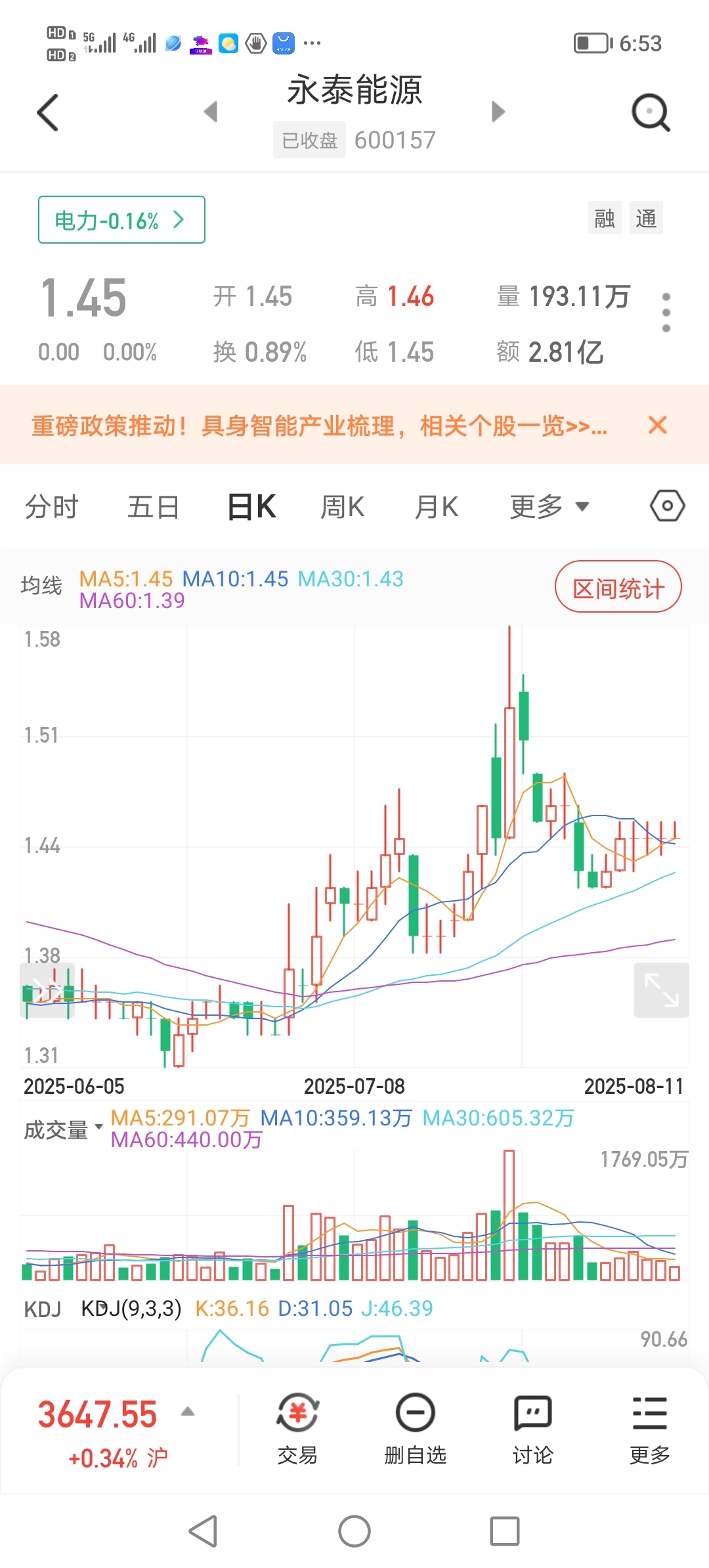Expand the Shanghai index 3647.55 panel arrow
Viewport: 709px width, 1568px height.
(x=188, y=1411)
